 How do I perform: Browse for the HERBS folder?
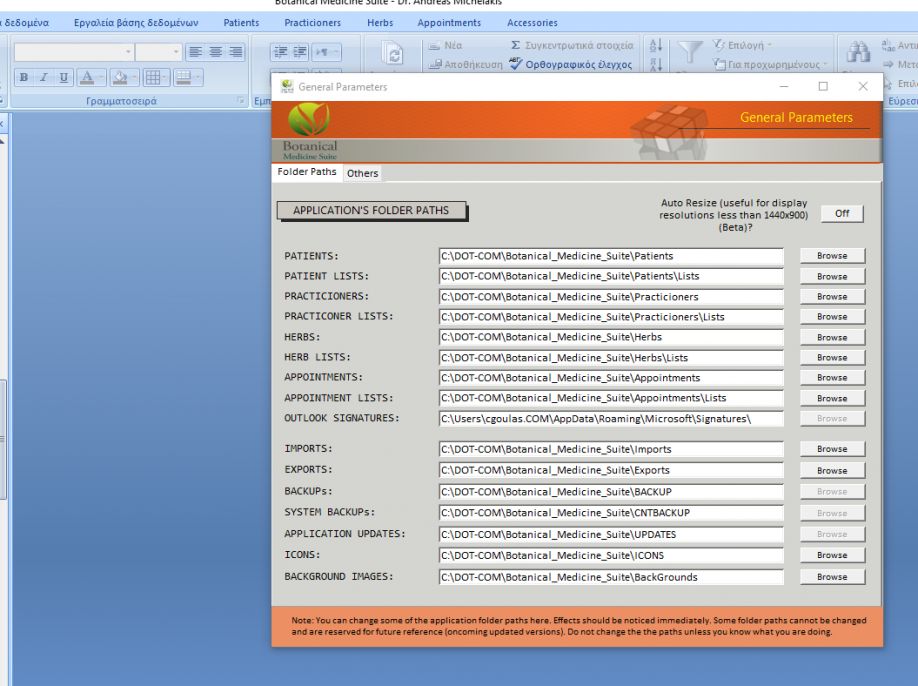tap(832, 338)
